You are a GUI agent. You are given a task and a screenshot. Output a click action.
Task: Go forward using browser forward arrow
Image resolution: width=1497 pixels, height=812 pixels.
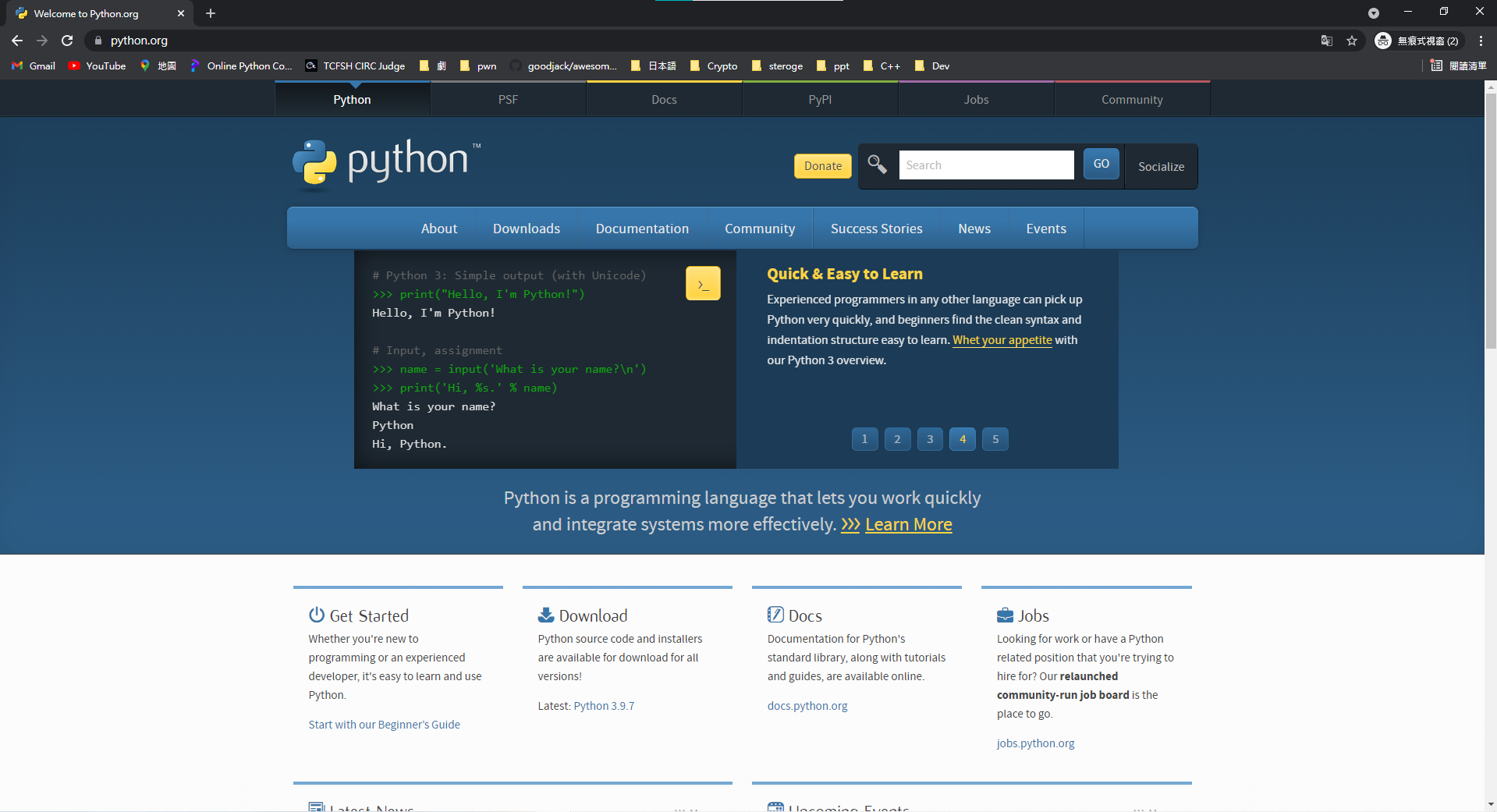point(42,41)
